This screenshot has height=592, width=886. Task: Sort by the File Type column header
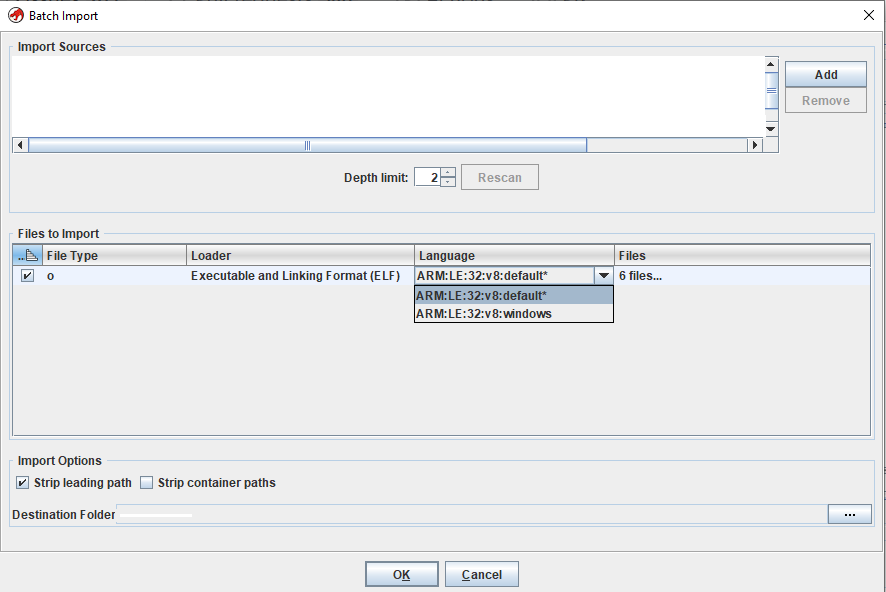click(115, 255)
